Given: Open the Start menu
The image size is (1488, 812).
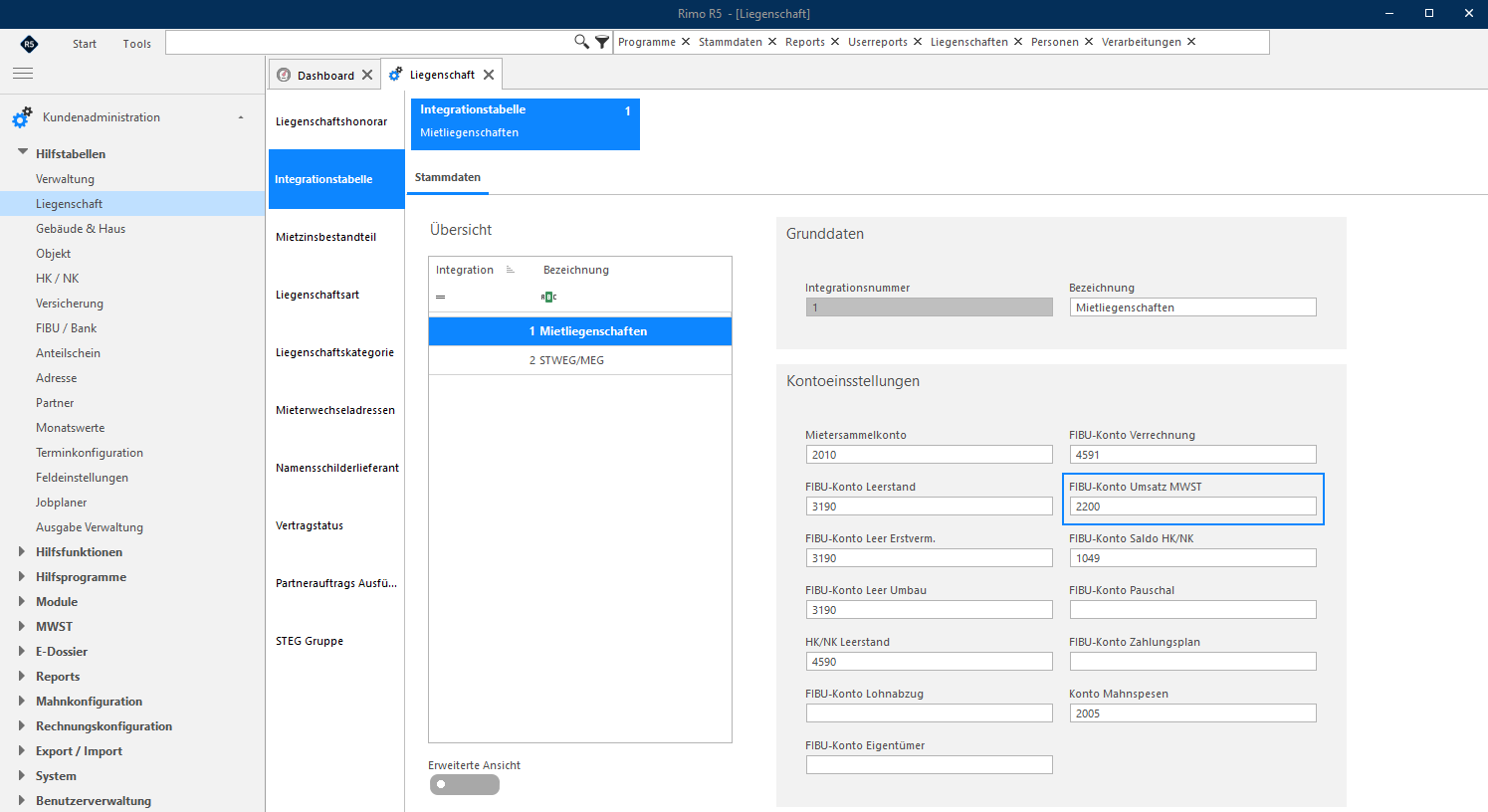Looking at the screenshot, I should (85, 44).
